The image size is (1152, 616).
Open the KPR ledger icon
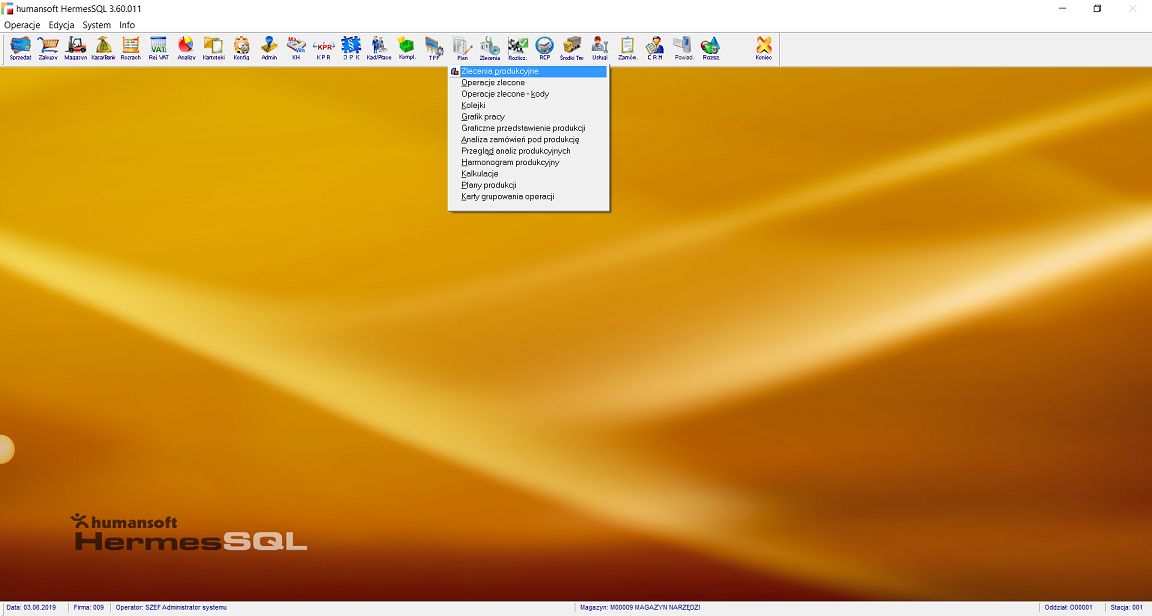324,49
